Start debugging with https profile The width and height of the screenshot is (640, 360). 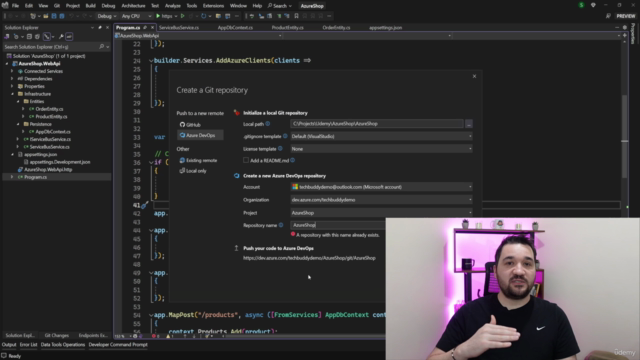[x=164, y=16]
